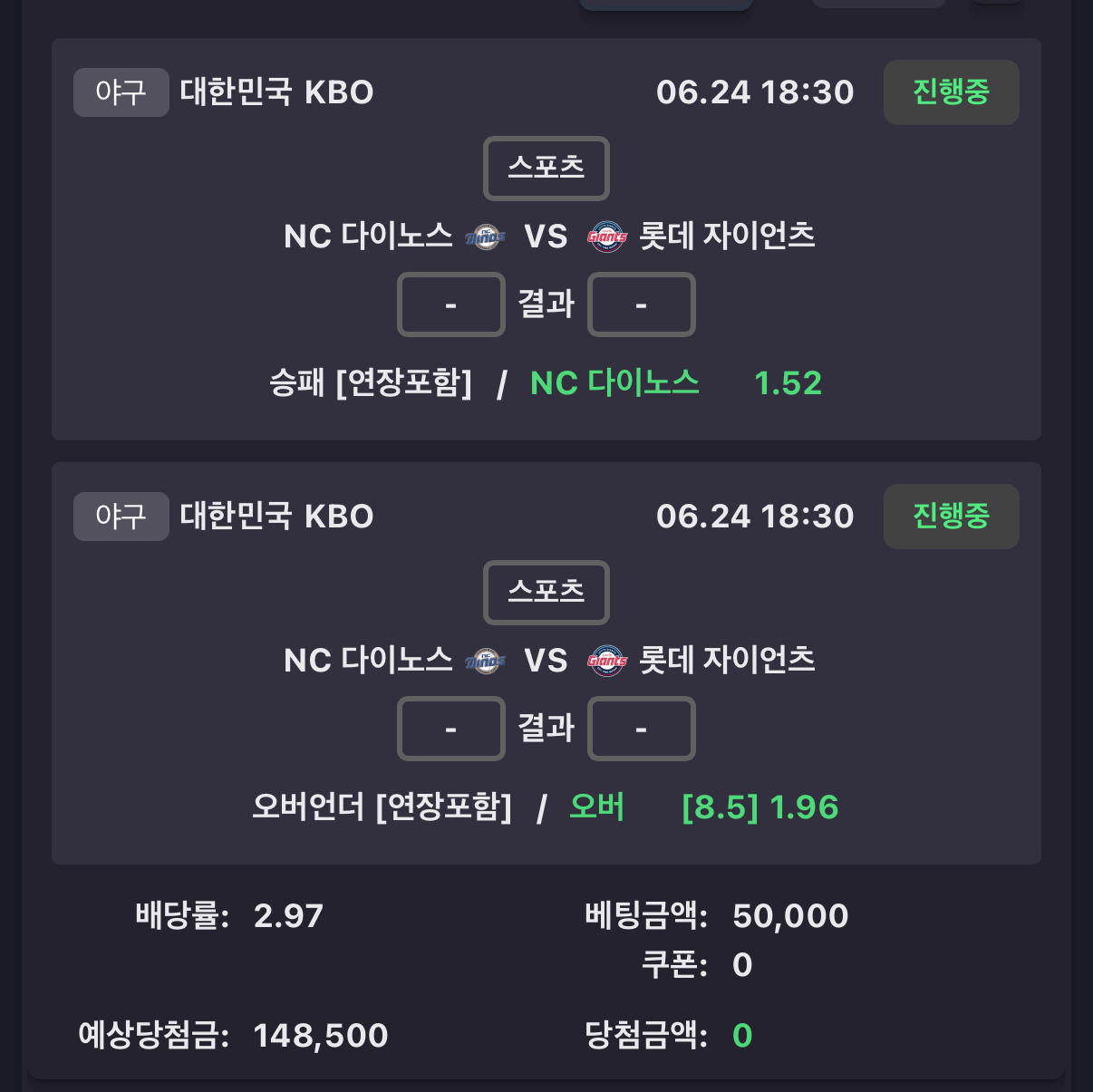The image size is (1093, 1092).
Task: Click NC Dinos logo in second match
Action: pyautogui.click(x=485, y=661)
